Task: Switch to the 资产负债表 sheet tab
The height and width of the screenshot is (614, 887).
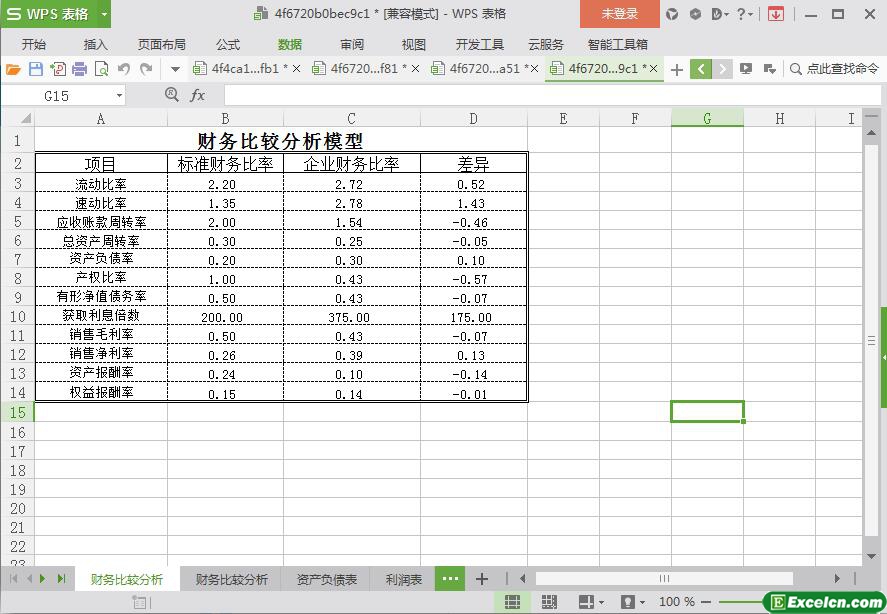Action: [327, 579]
